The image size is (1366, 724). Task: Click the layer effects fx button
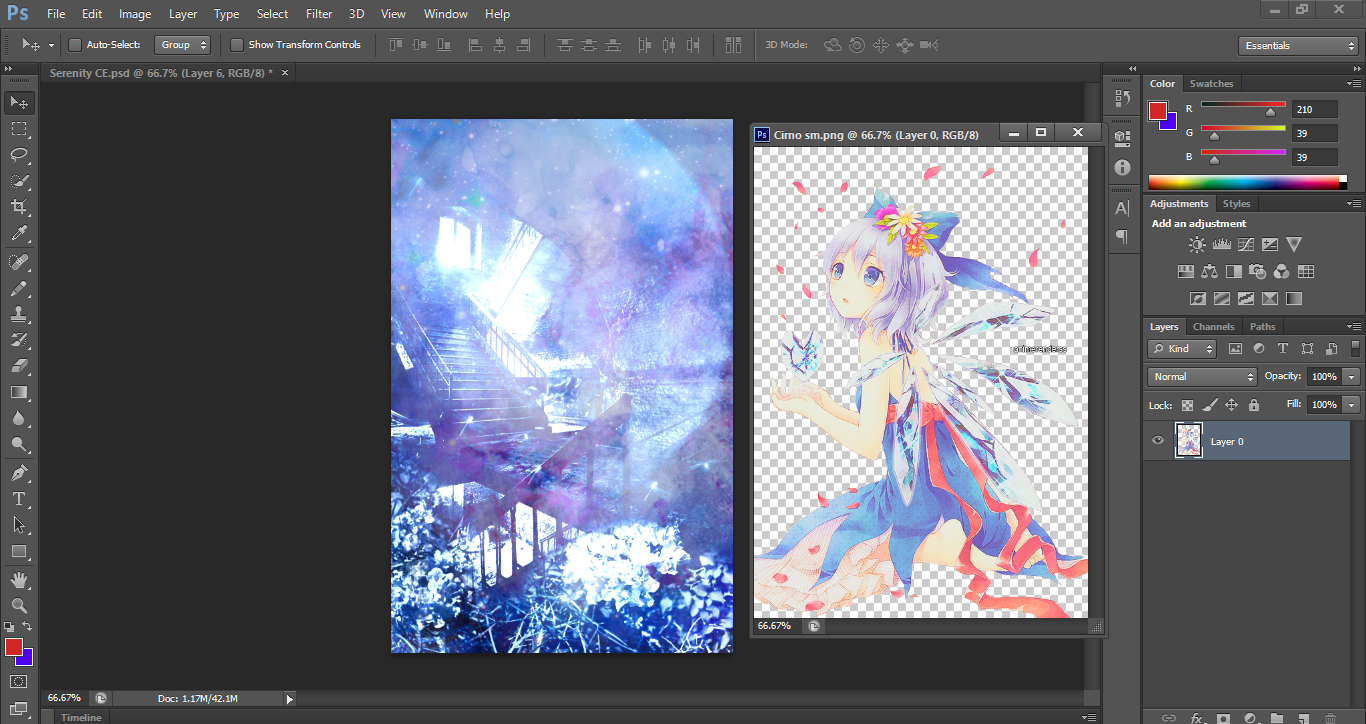pos(1196,717)
